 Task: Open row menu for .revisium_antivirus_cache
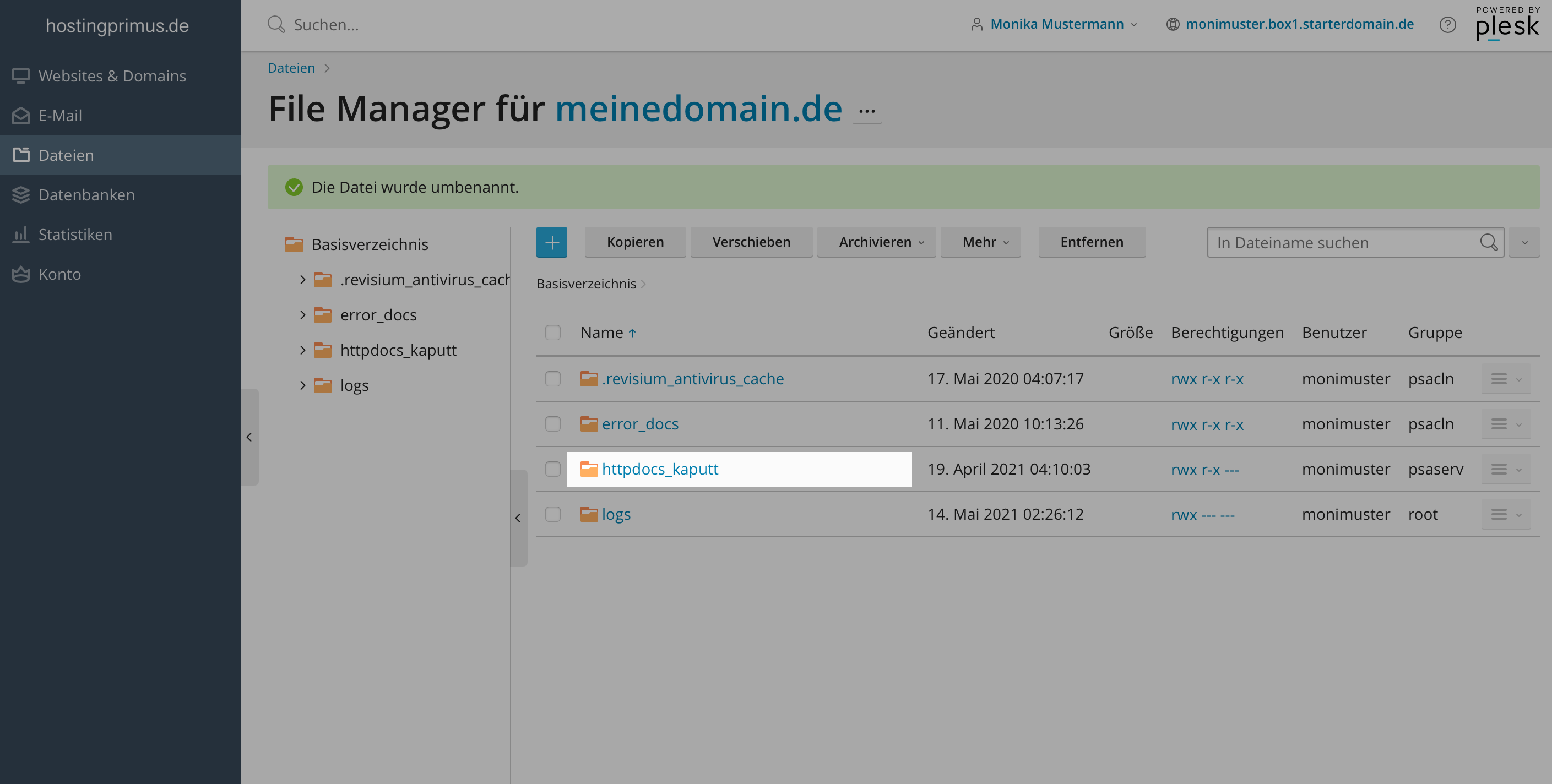click(1505, 379)
